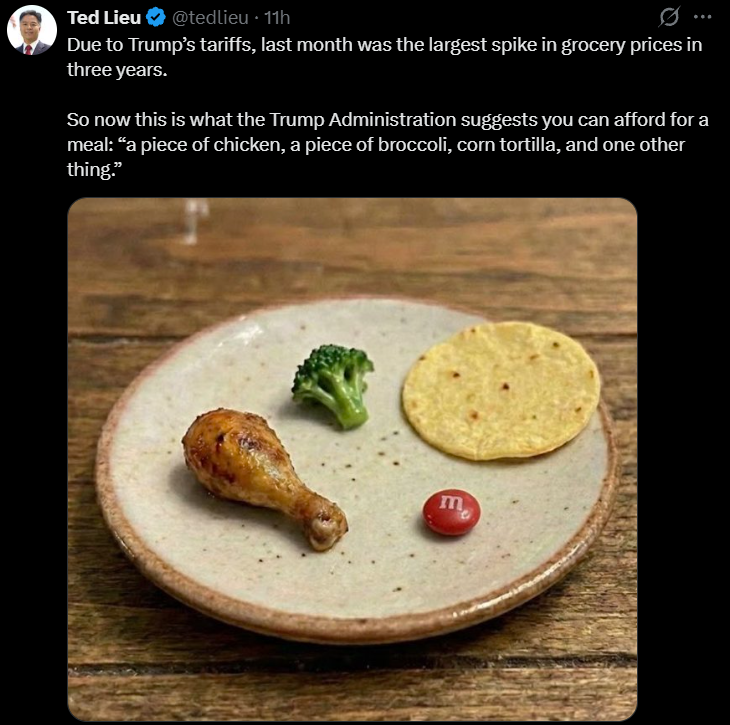Click the corn tortilla in the photo
The image size is (730, 725).
[501, 389]
